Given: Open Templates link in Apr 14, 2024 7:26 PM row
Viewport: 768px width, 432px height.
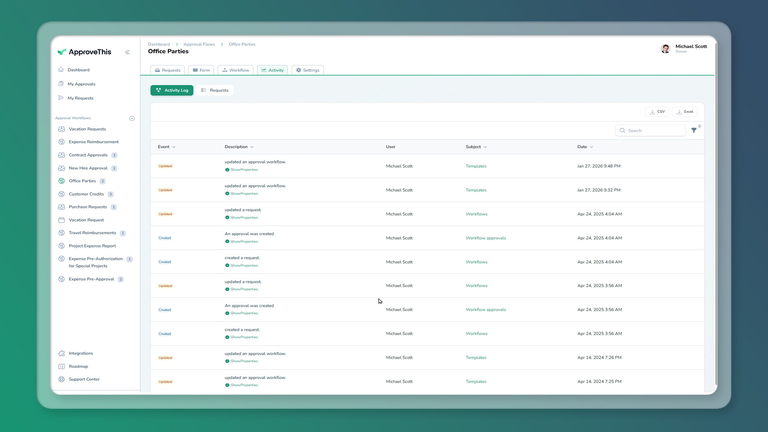Looking at the screenshot, I should click(476, 358).
